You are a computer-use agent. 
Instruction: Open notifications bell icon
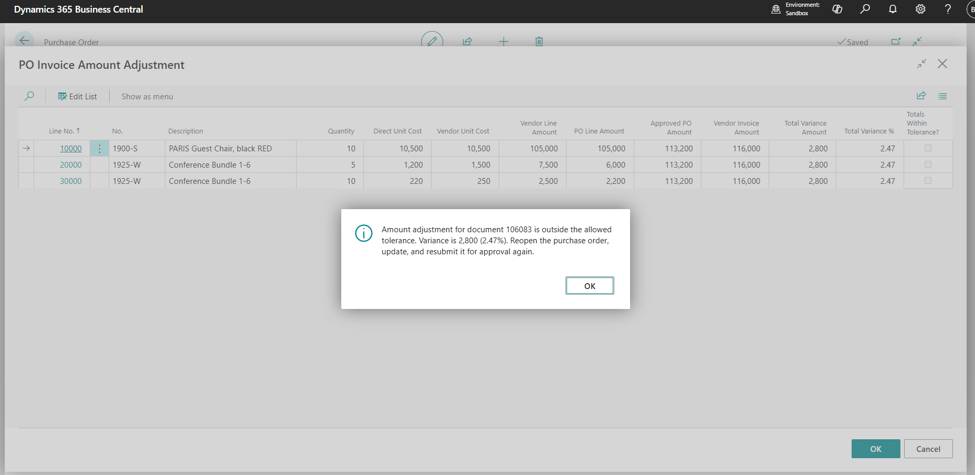point(893,9)
